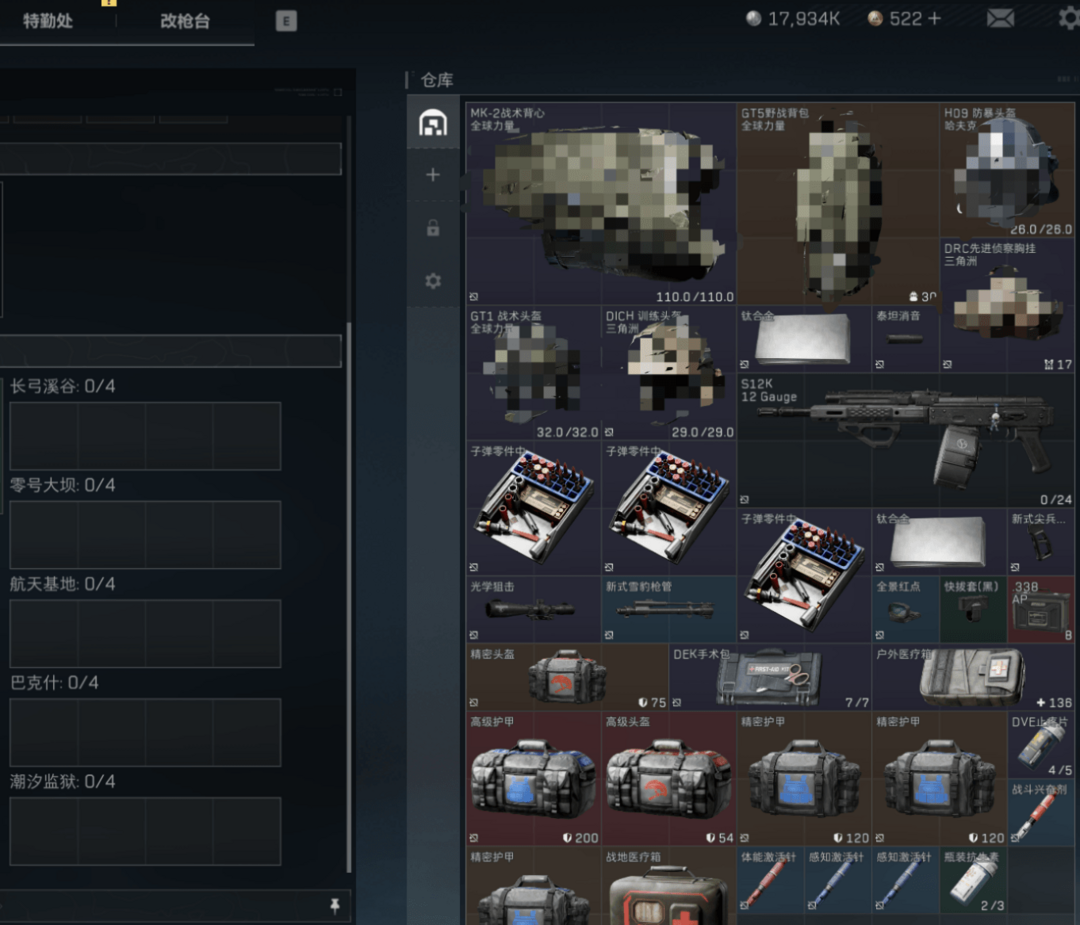1080x925 pixels.
Task: Choose the DEK手术包 surgical kit
Action: point(769,676)
